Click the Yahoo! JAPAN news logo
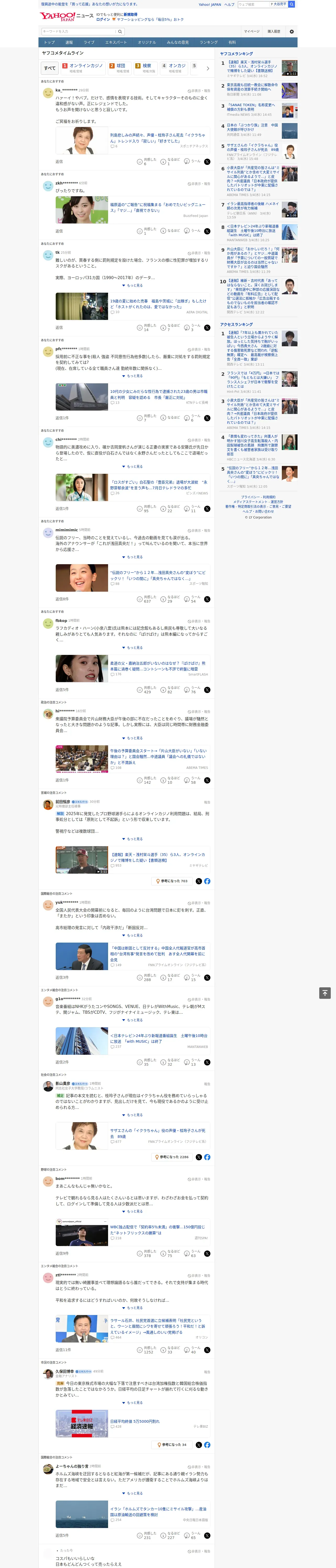 coord(66,16)
